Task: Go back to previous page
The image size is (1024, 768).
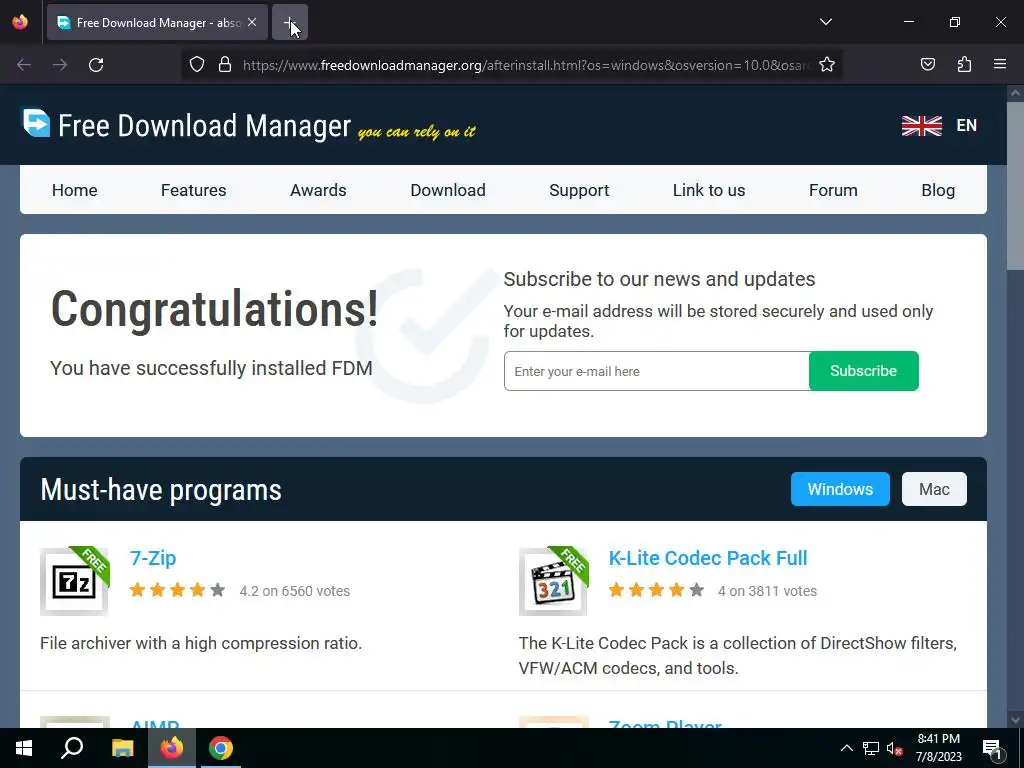Action: click(24, 65)
